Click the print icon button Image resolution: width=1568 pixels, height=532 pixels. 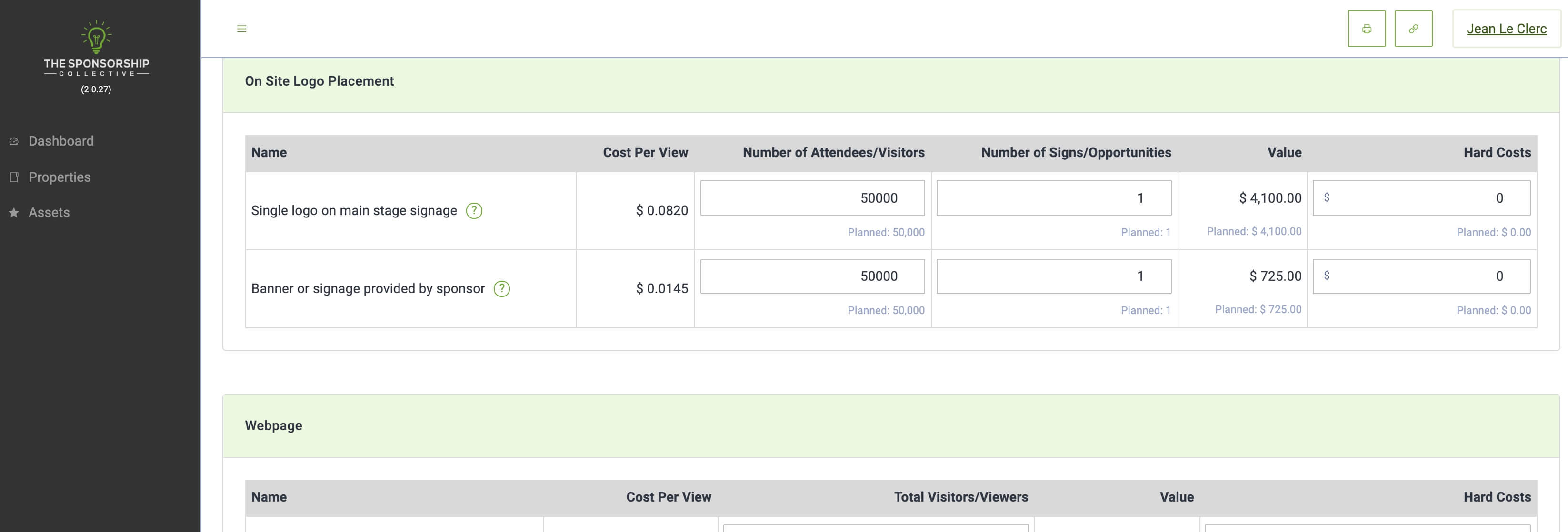click(x=1367, y=29)
